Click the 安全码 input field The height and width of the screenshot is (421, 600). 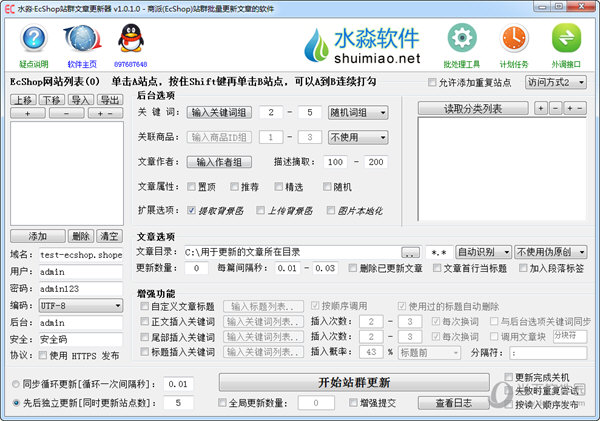81,339
